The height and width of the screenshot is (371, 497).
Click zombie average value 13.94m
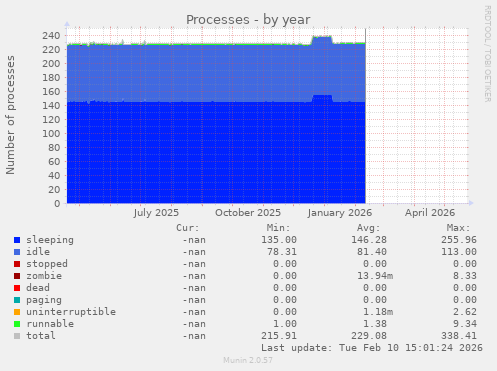click(375, 276)
